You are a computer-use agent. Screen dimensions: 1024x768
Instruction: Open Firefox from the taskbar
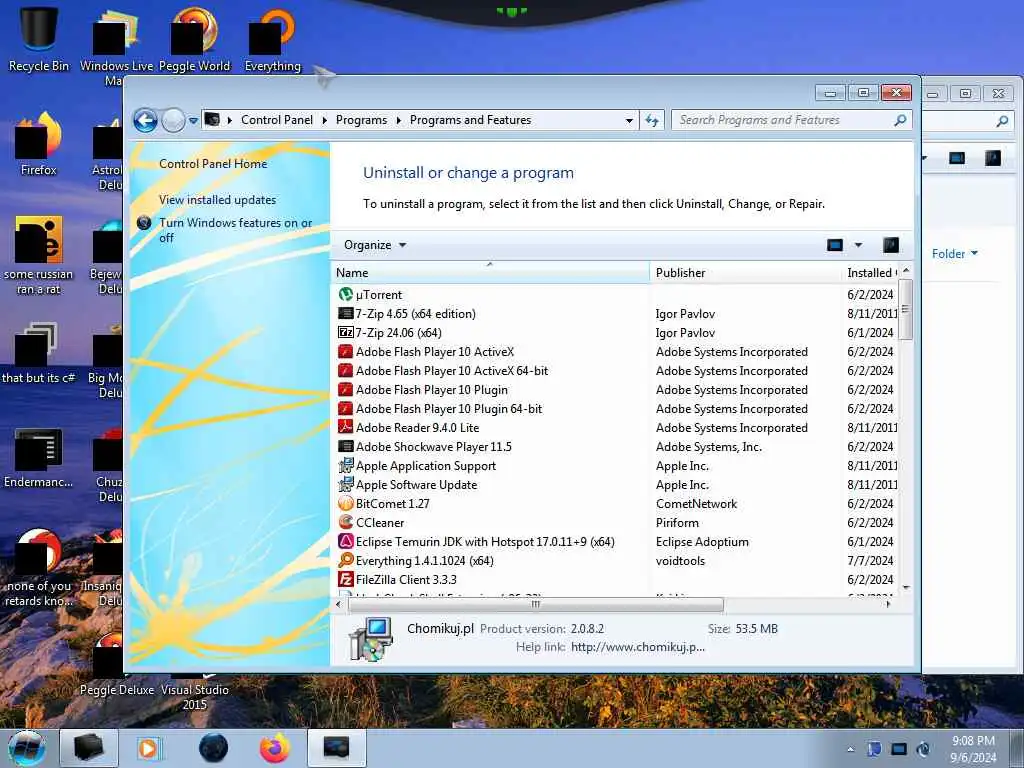(275, 748)
